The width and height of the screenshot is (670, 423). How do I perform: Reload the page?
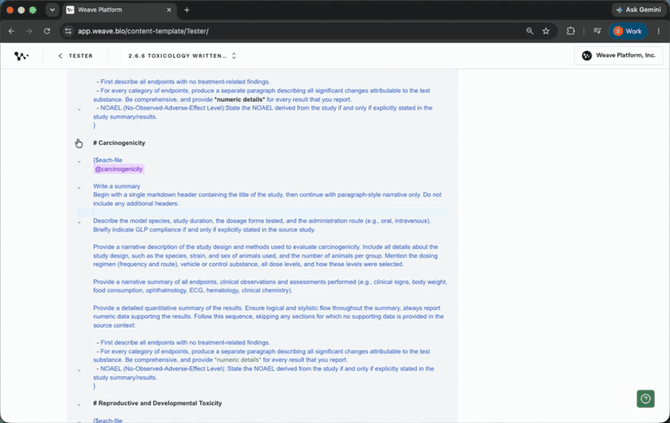[47, 31]
